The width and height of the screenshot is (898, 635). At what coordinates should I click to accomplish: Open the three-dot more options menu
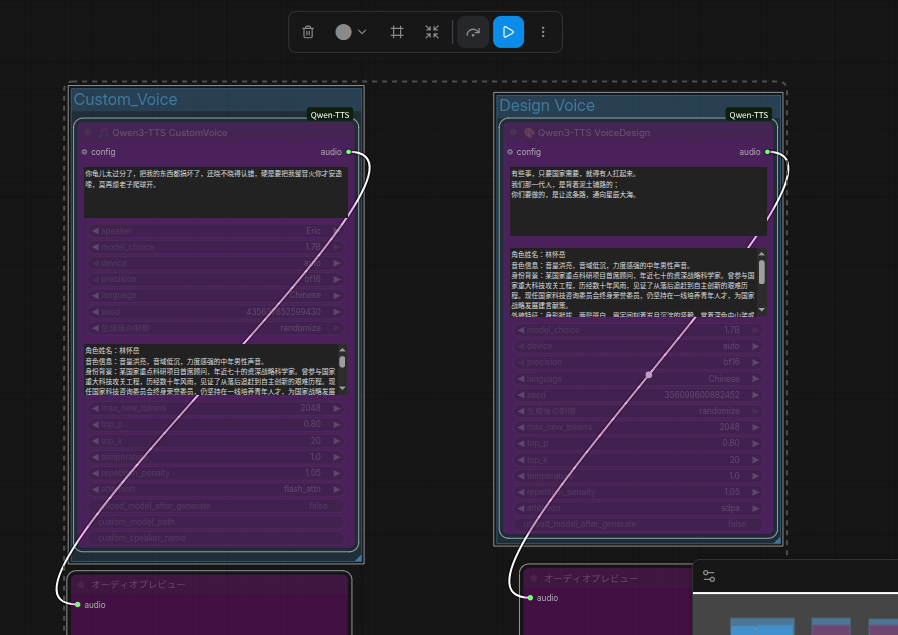click(x=543, y=32)
